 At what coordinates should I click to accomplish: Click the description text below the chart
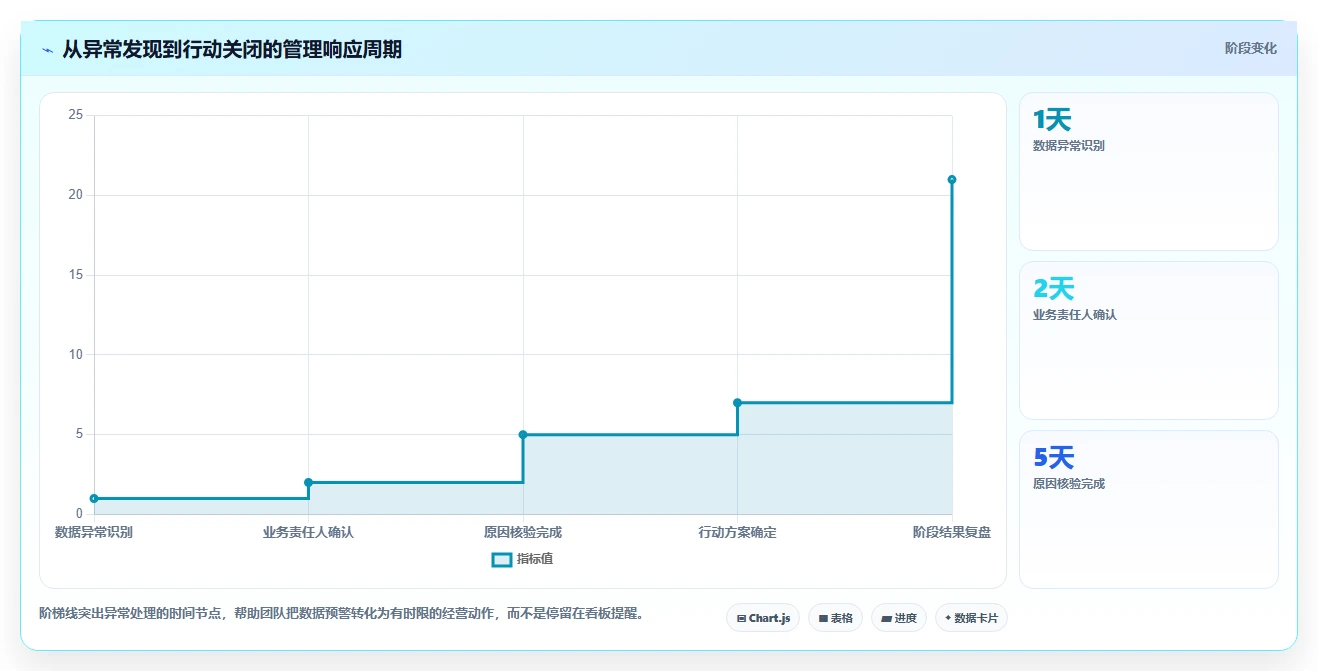[x=341, y=613]
